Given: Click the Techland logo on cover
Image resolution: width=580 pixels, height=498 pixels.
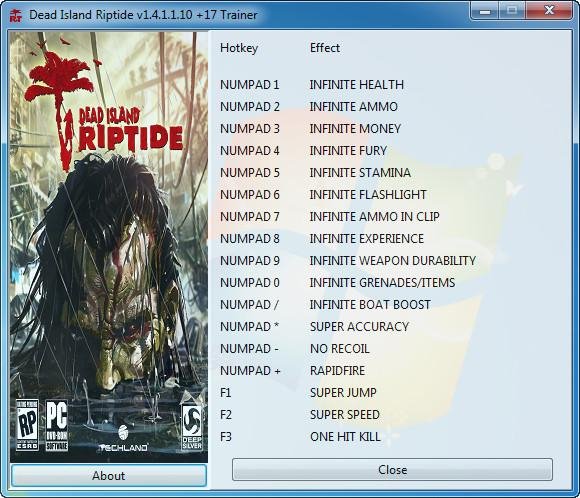Looking at the screenshot, I should point(124,439).
